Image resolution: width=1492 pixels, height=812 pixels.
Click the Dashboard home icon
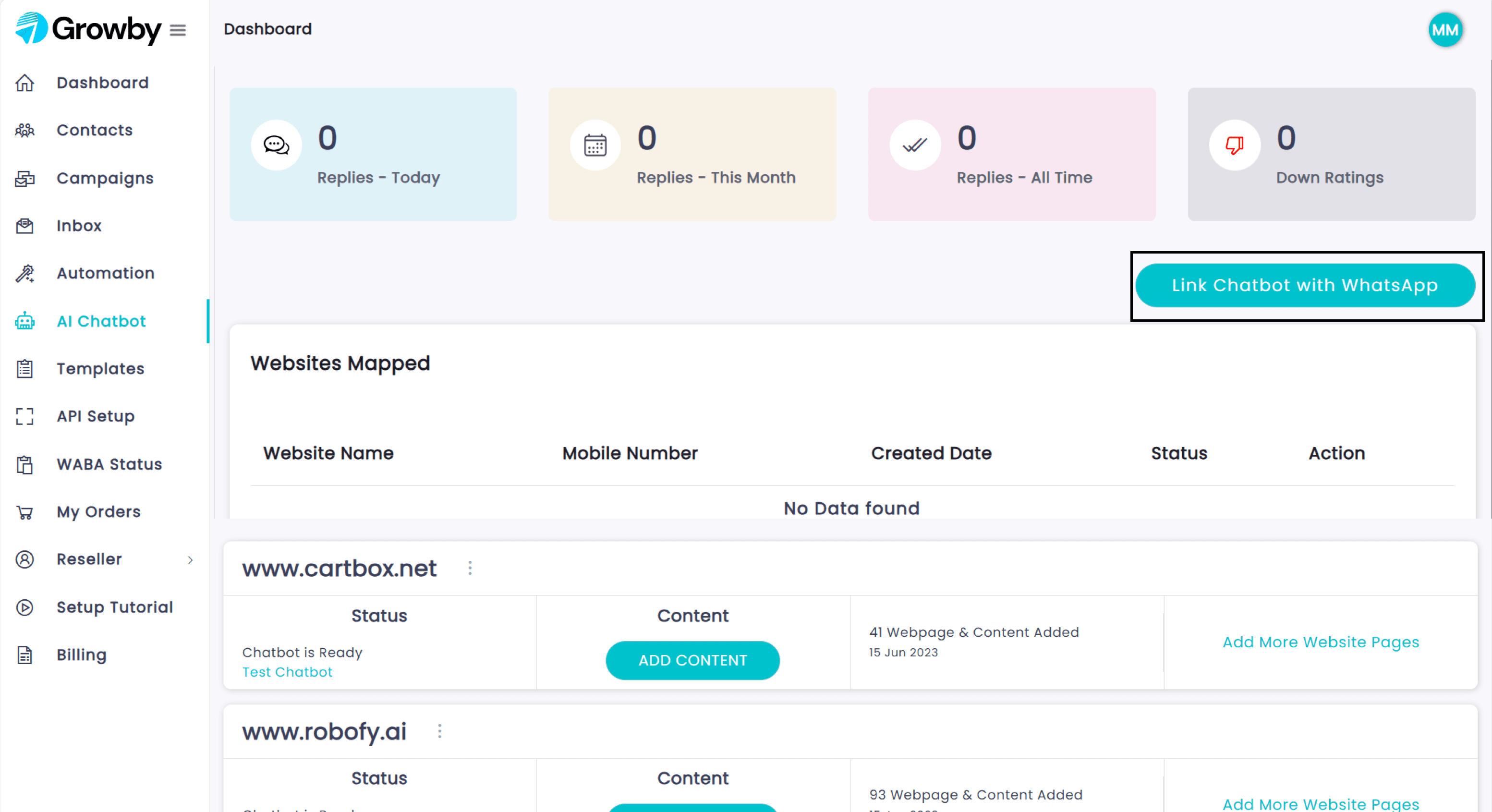coord(24,83)
